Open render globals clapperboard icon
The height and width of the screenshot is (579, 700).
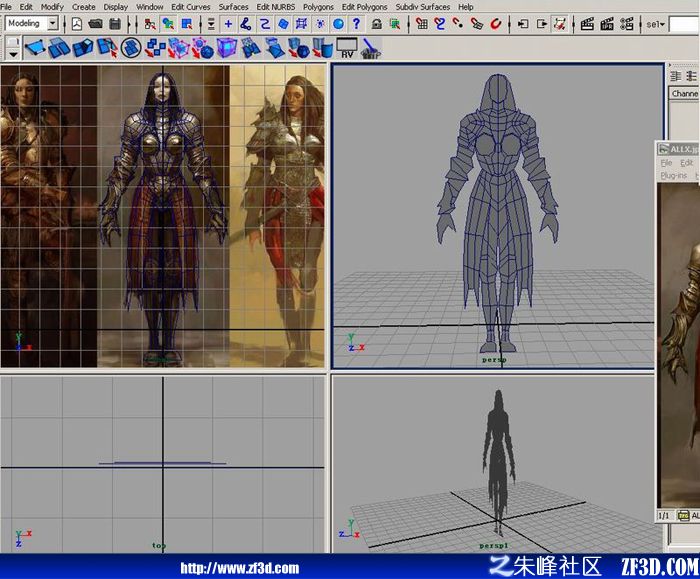[626, 24]
